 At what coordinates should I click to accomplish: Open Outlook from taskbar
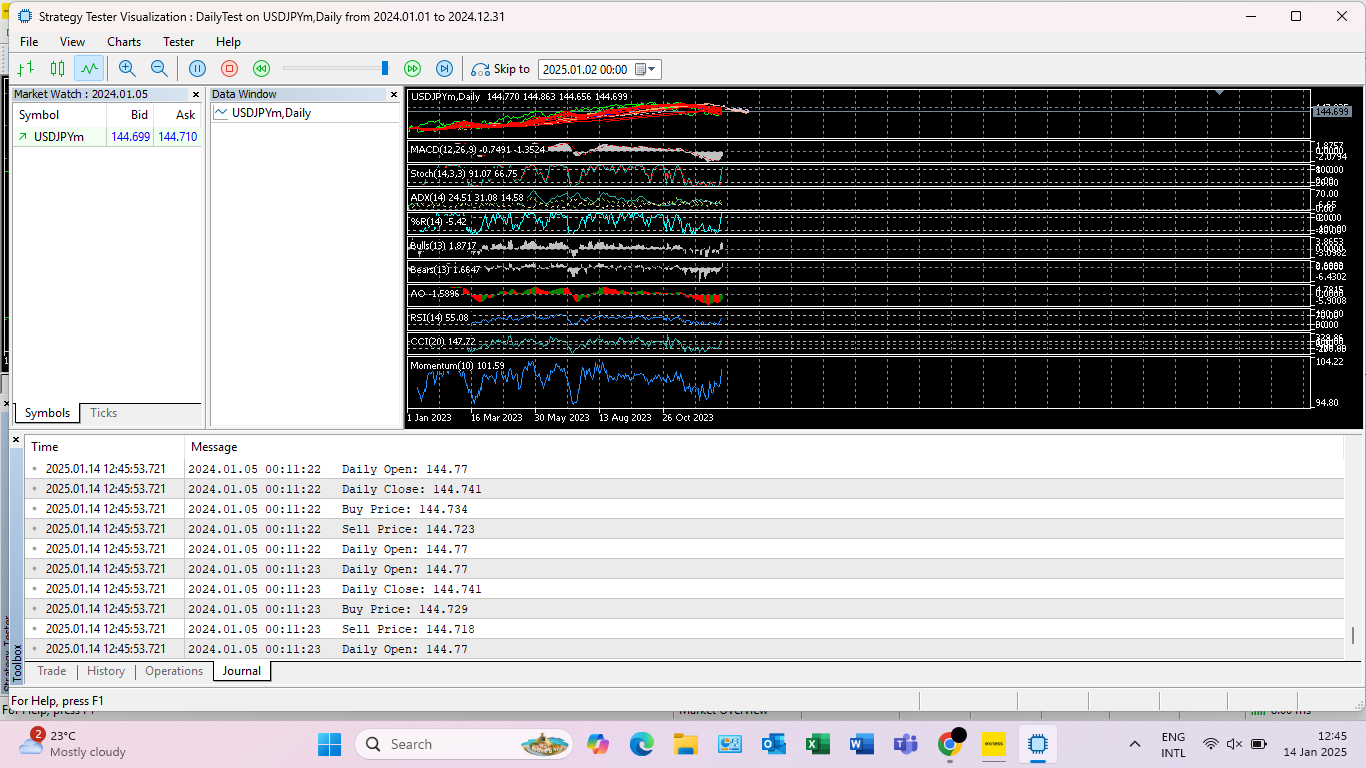click(773, 744)
